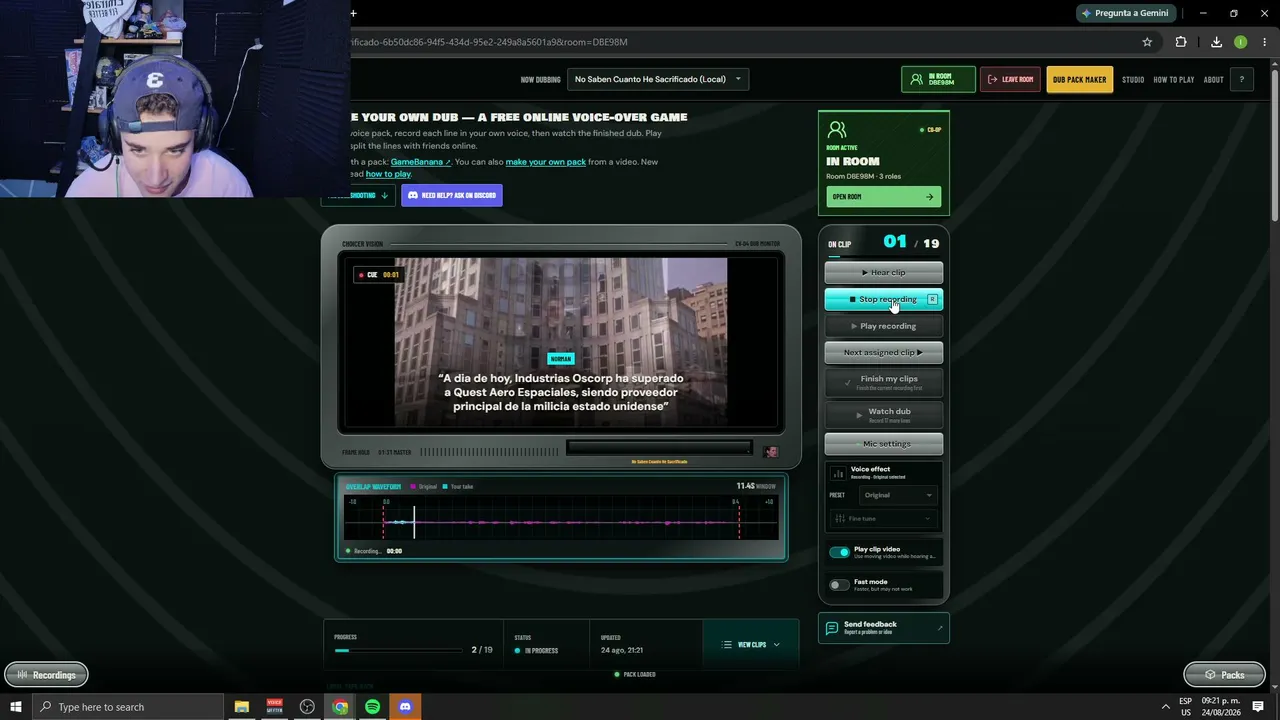Open the Chrome downloads icon

(1216, 42)
